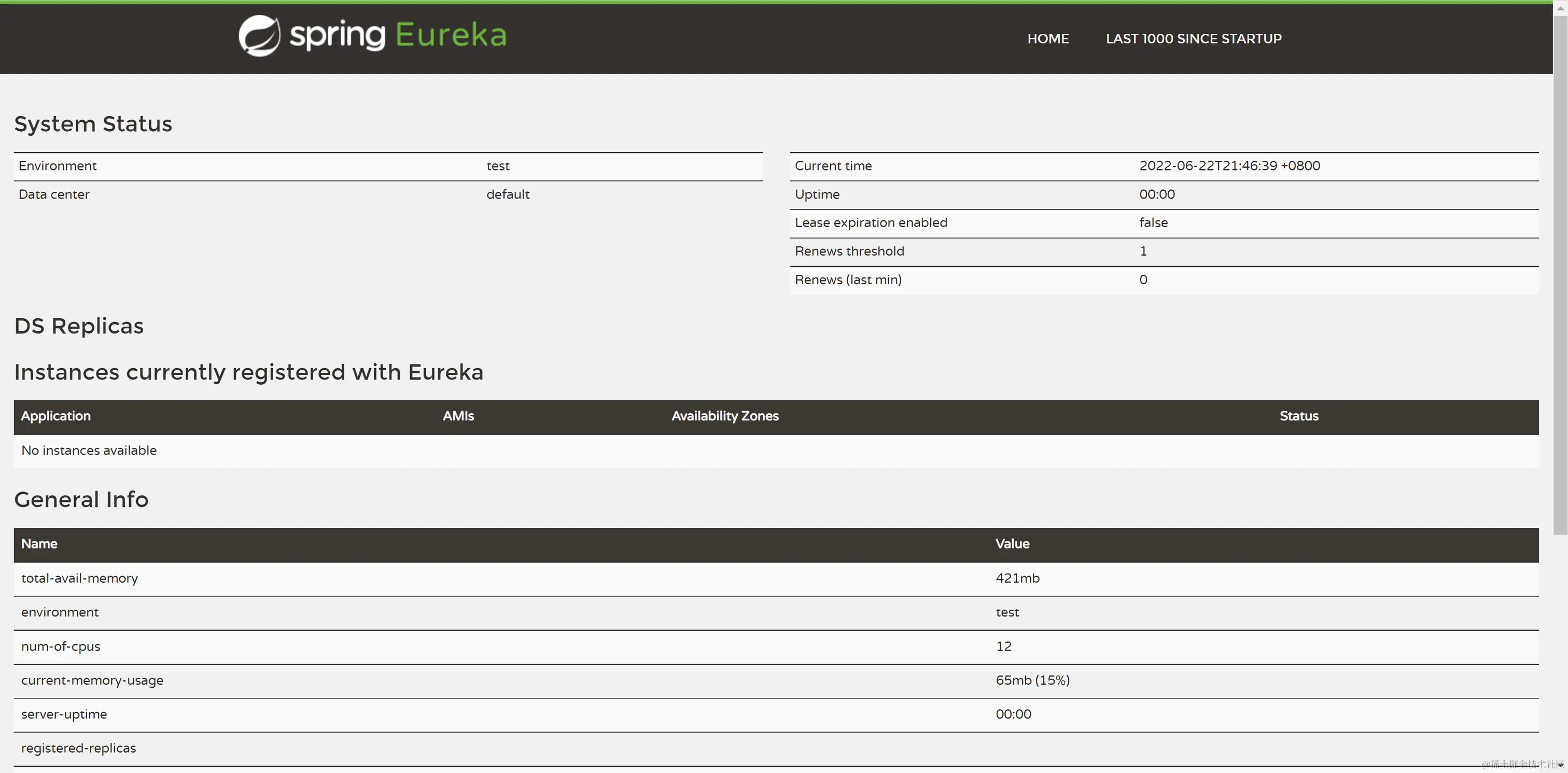Click the Status column header
Screen dimensions: 1568x773
[x=1298, y=416]
